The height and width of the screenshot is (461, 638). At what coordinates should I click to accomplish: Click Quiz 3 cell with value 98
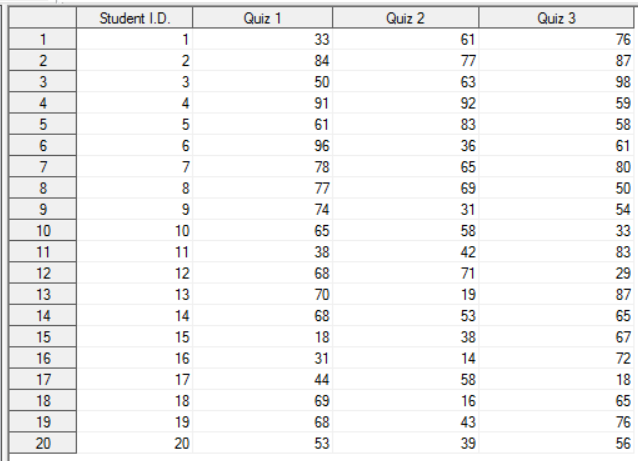(556, 82)
